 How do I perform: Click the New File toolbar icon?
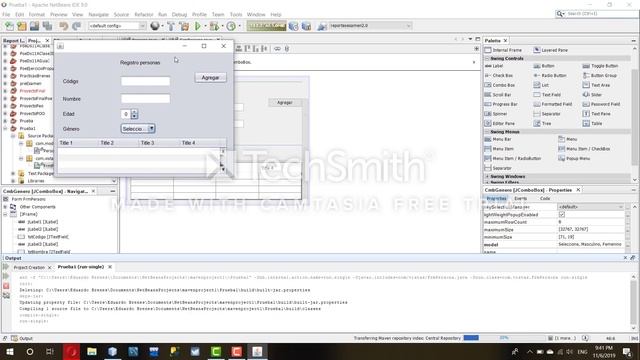tap(9, 26)
